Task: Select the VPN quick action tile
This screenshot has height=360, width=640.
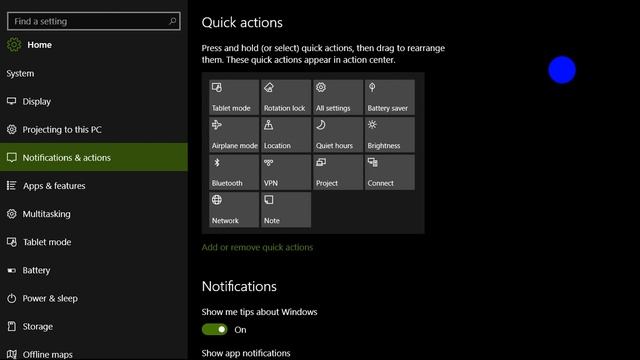Action: (286, 172)
